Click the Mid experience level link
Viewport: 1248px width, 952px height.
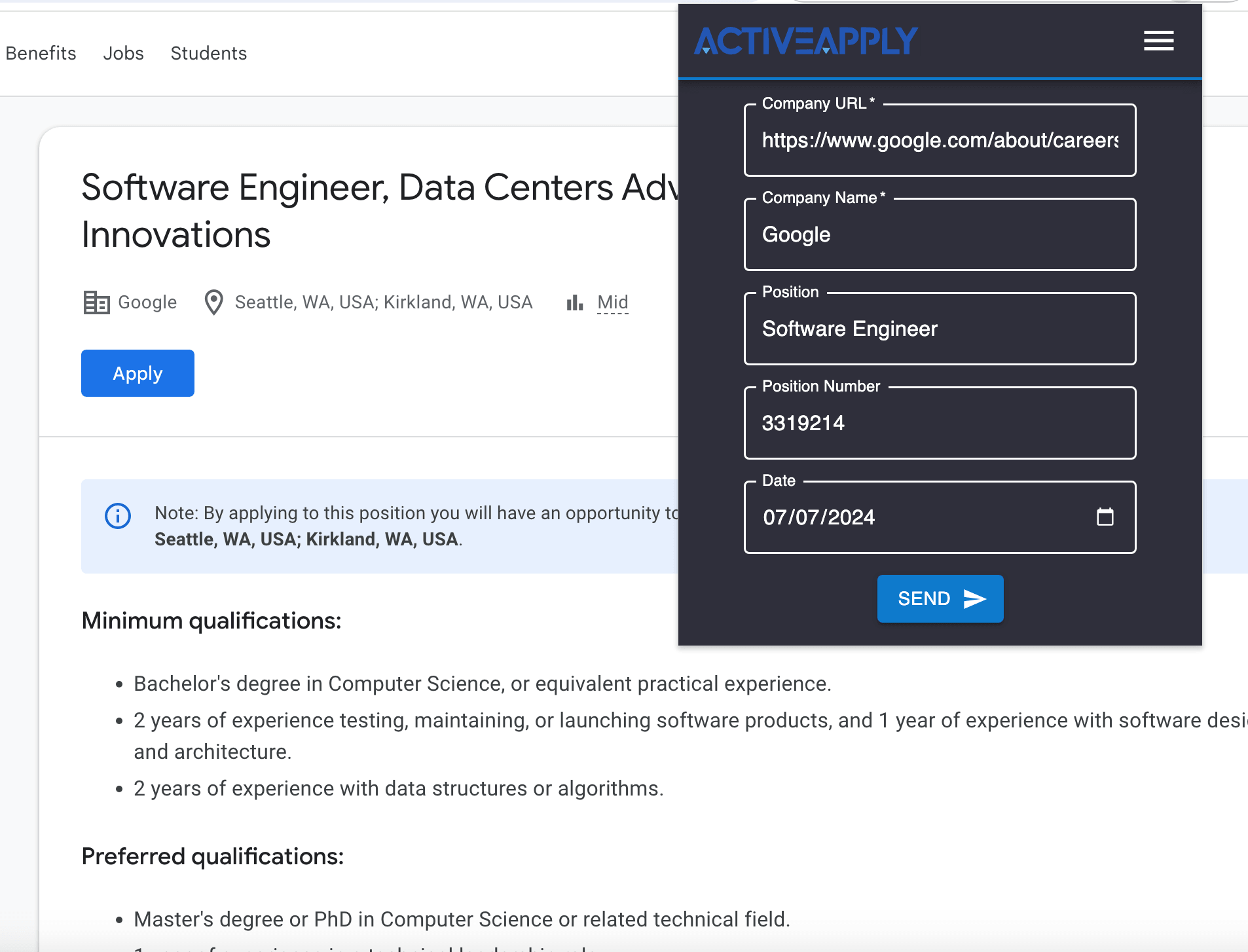(x=613, y=302)
